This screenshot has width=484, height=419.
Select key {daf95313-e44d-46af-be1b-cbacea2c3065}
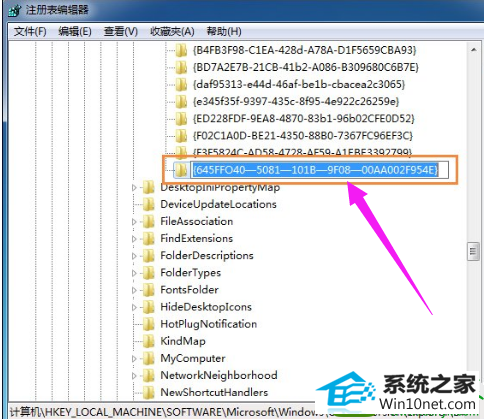coord(298,84)
